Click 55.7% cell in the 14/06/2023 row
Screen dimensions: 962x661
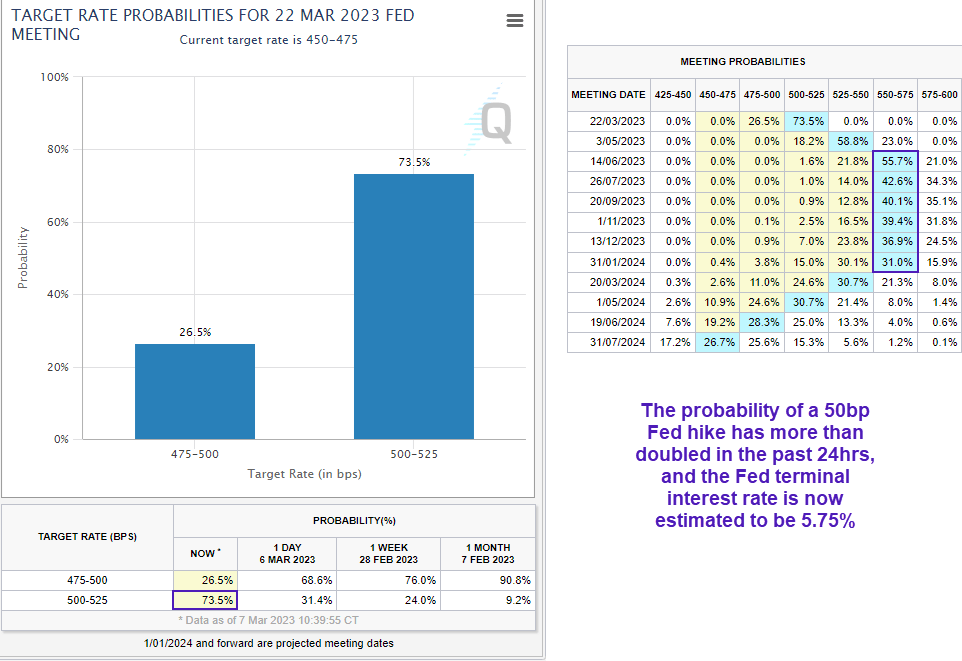pos(895,161)
